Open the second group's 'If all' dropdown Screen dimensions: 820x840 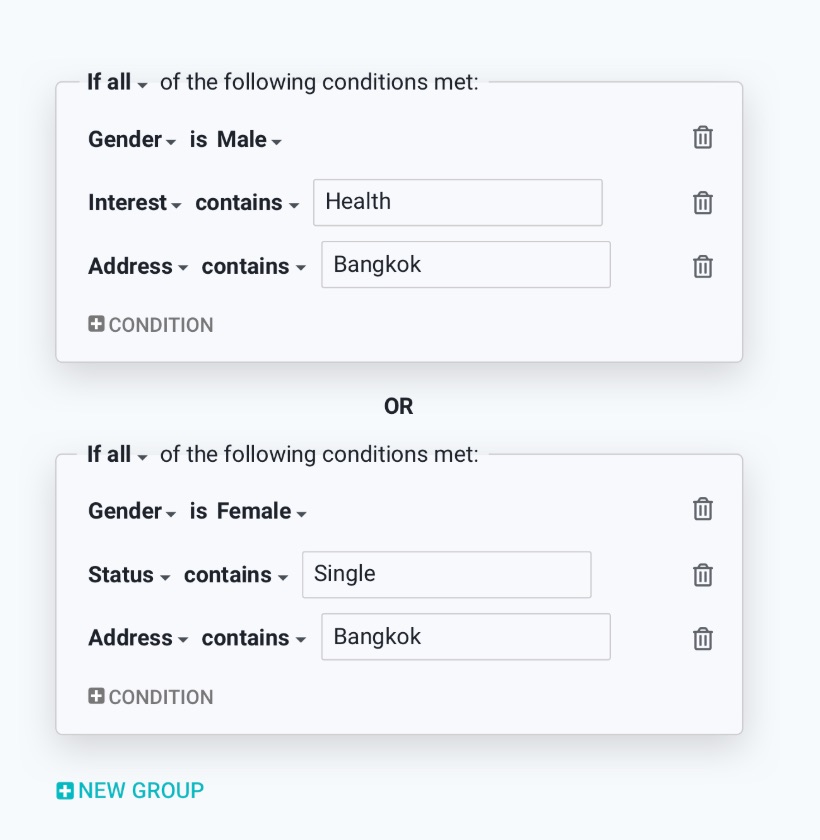pos(117,455)
